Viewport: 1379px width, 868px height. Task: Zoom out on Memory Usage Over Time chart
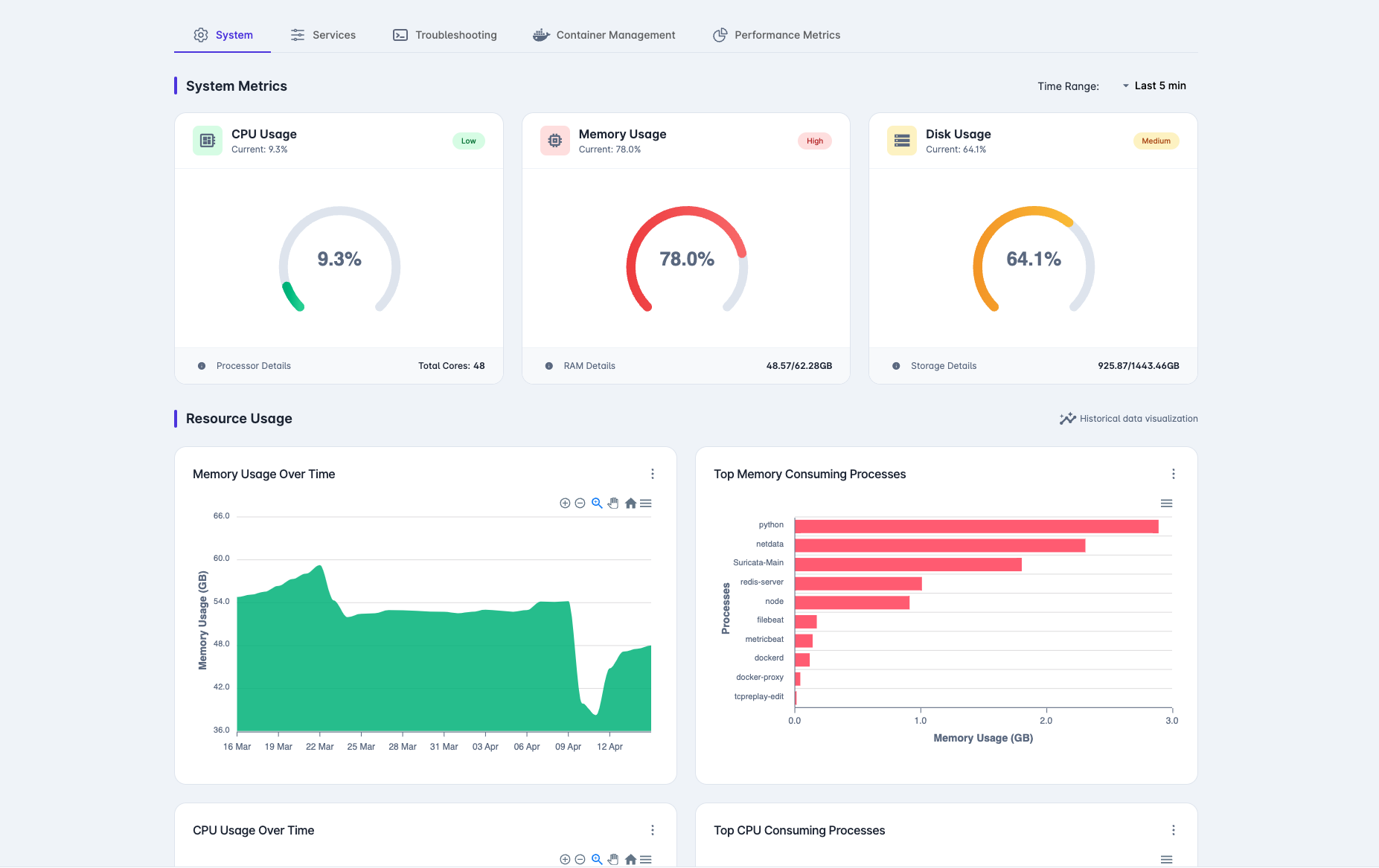pos(580,504)
